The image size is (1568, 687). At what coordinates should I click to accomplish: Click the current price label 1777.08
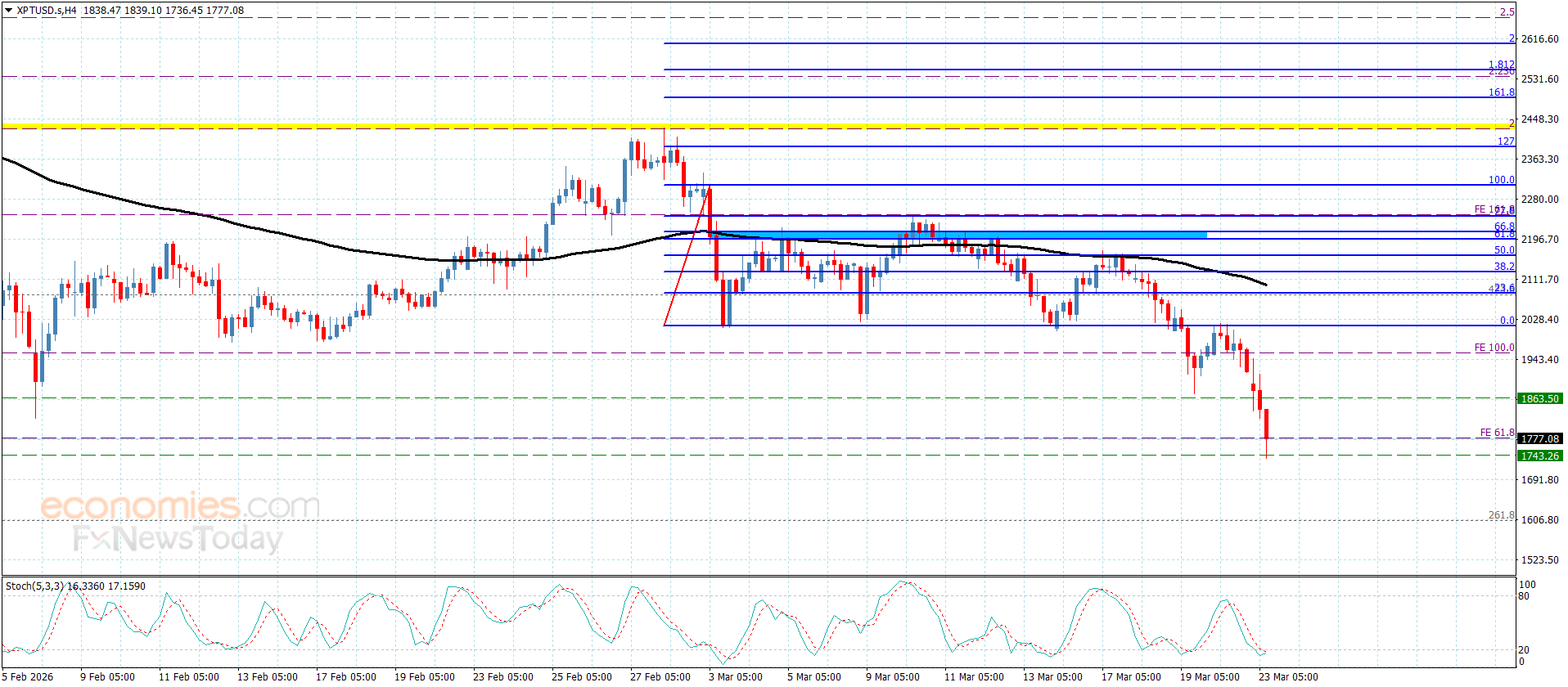pos(1539,439)
